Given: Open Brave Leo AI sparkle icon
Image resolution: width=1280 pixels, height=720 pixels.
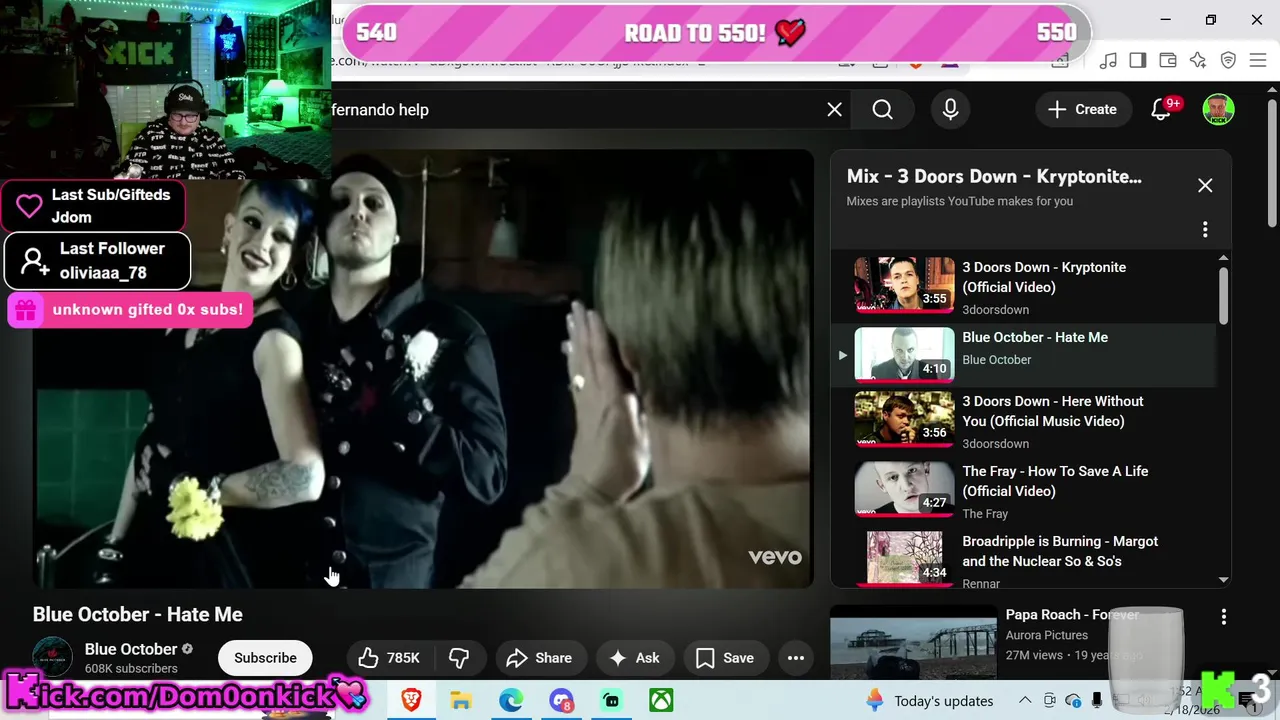Looking at the screenshot, I should [1198, 61].
